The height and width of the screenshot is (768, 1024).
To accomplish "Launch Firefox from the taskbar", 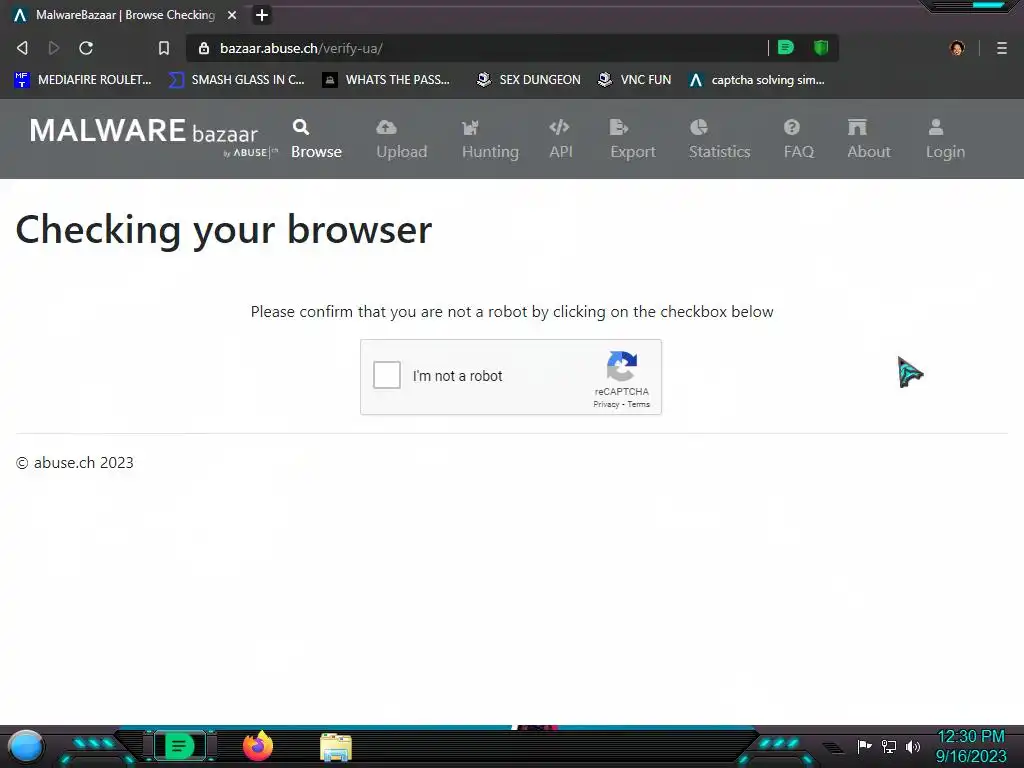I will pyautogui.click(x=258, y=746).
